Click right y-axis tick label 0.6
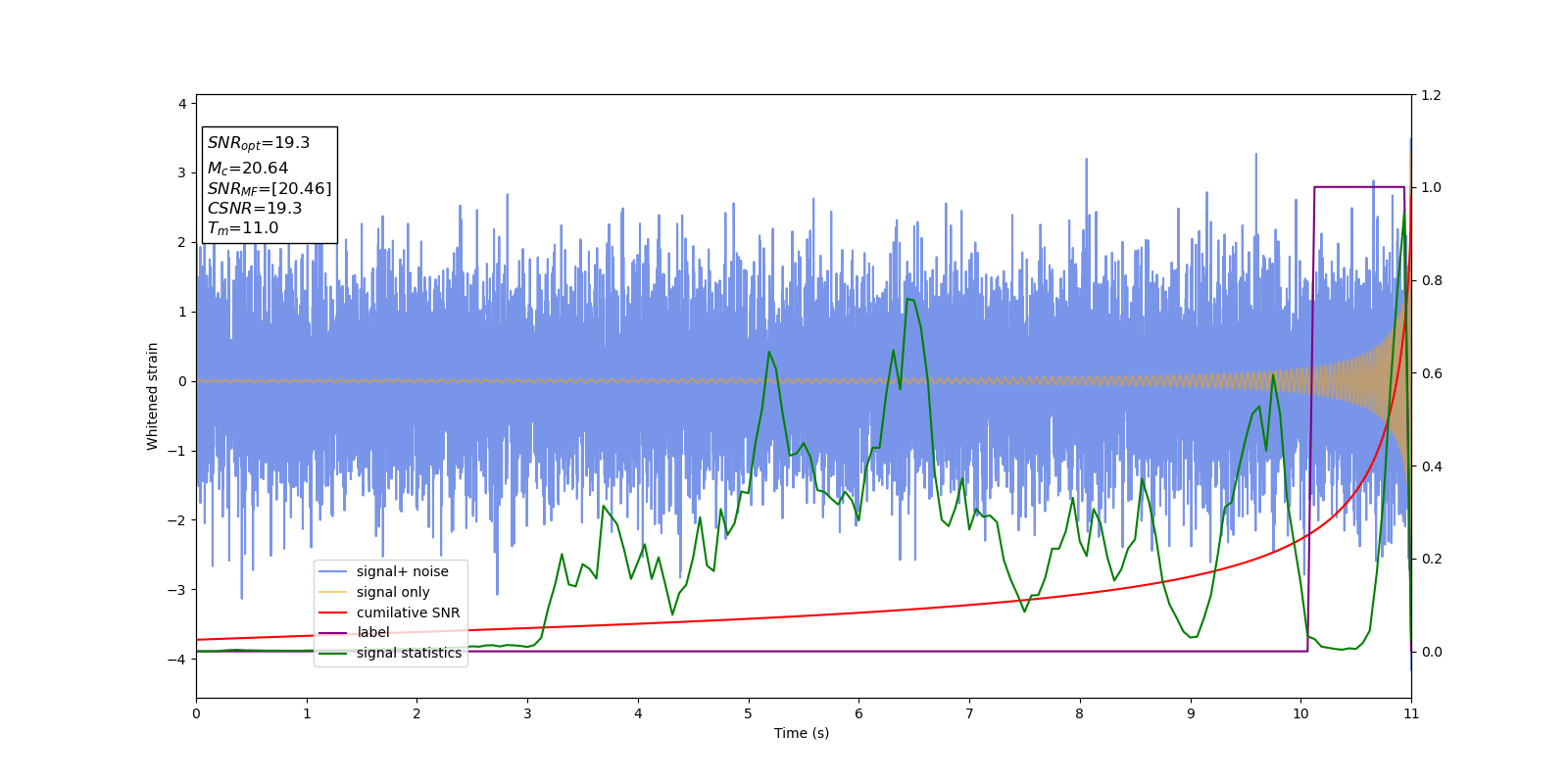Viewport: 1568px width, 784px height. (1431, 373)
